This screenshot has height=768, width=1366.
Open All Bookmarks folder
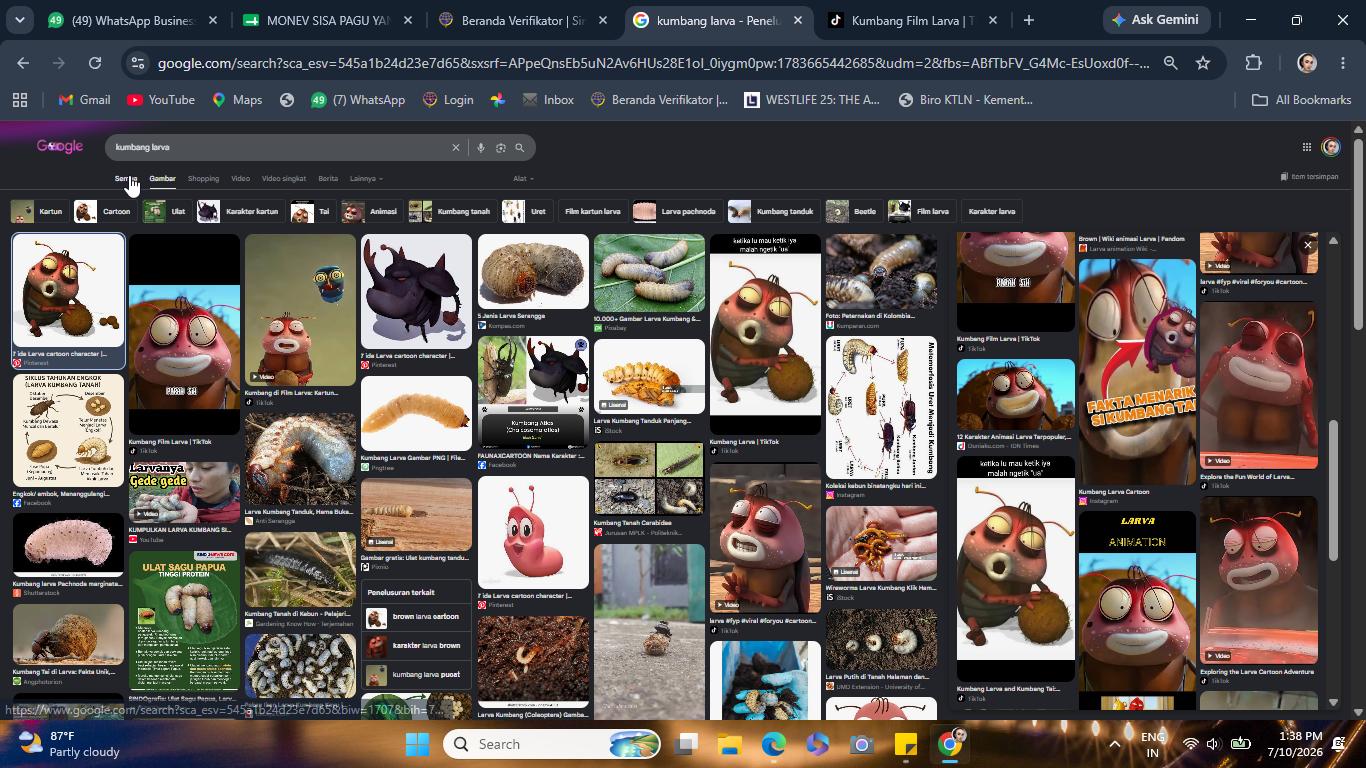pyautogui.click(x=1302, y=100)
